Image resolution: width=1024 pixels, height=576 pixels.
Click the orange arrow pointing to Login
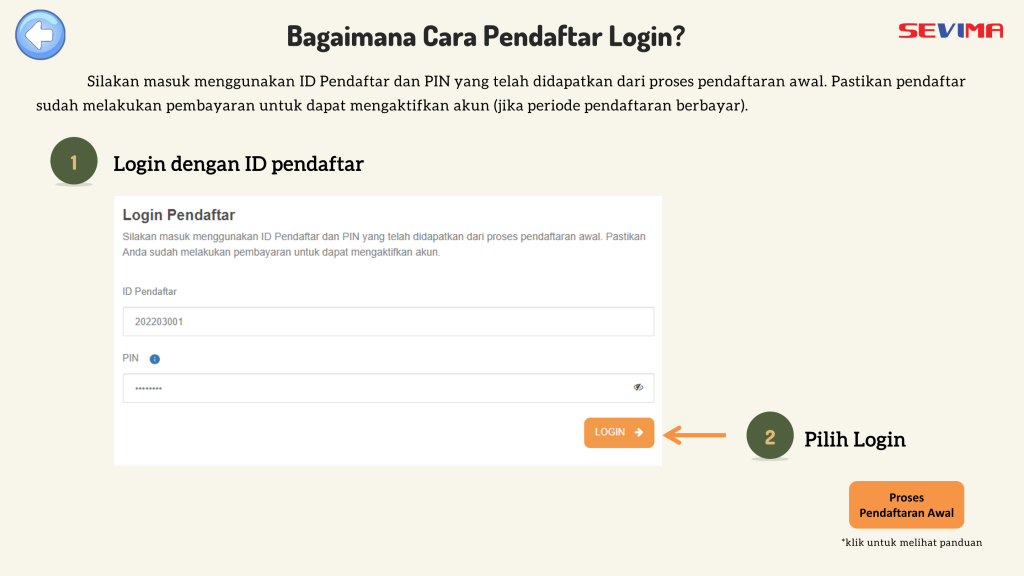pyautogui.click(x=695, y=434)
